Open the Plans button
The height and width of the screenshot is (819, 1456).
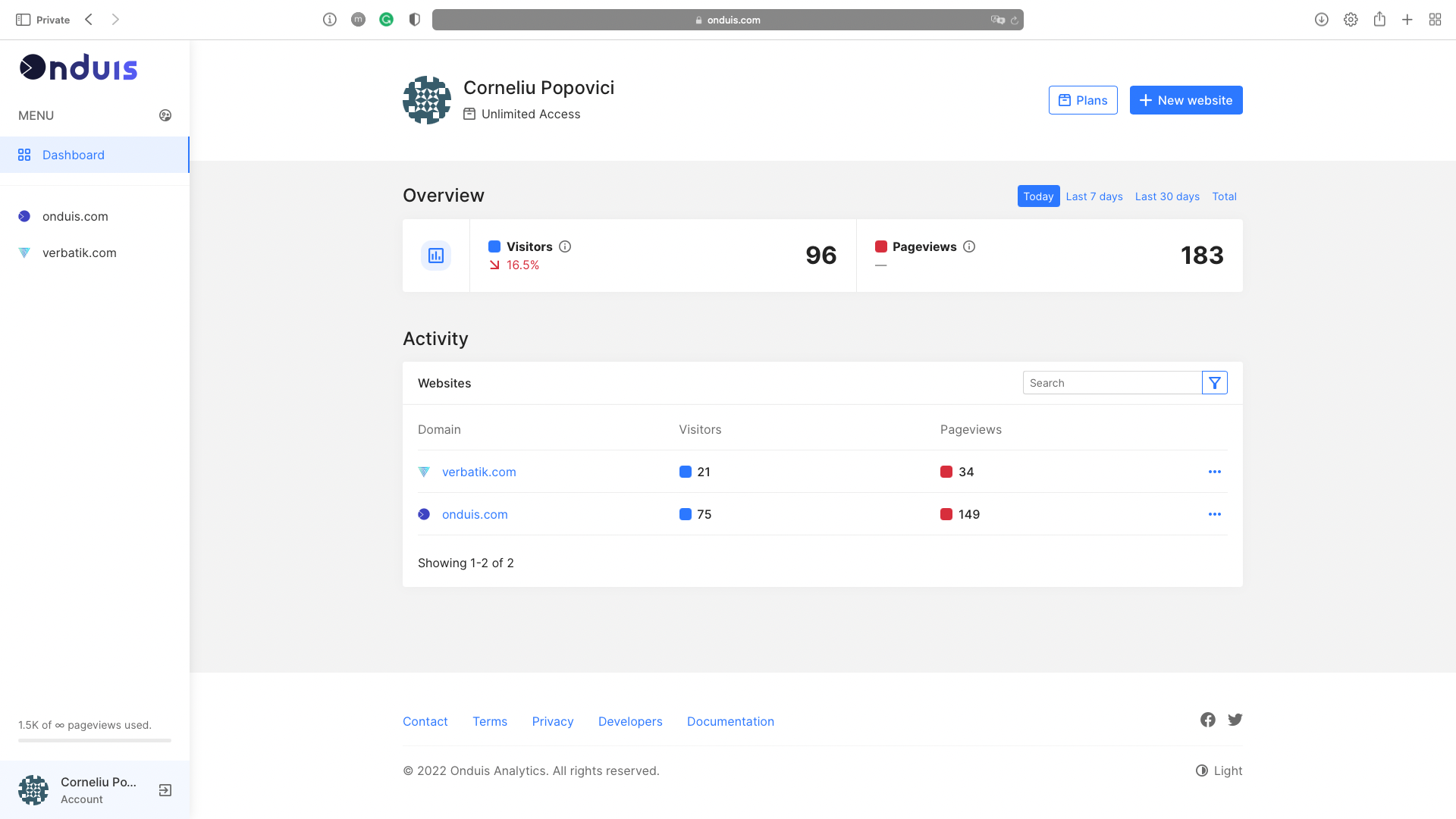point(1083,100)
